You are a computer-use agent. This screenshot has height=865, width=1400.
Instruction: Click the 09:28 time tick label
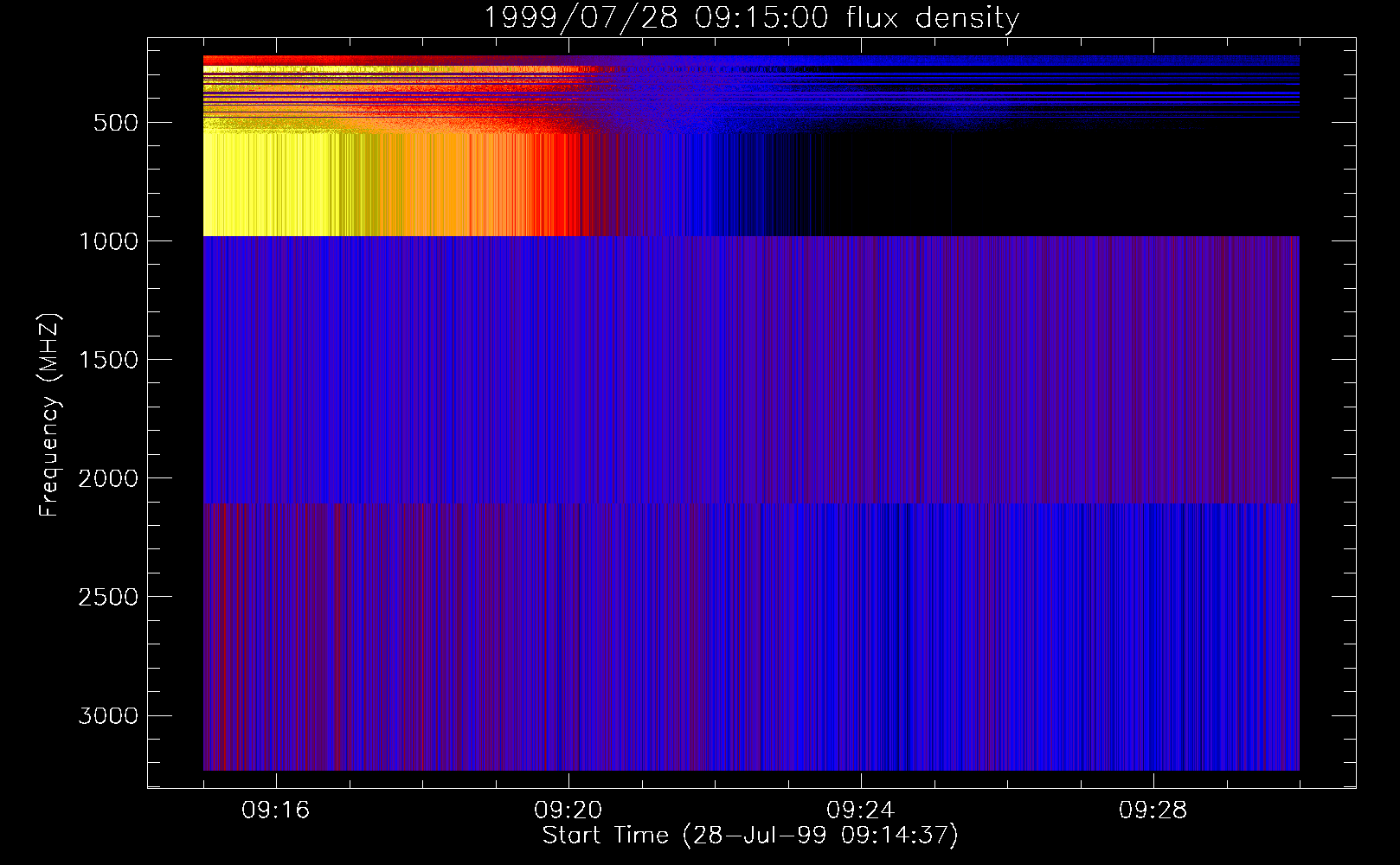point(1153,811)
